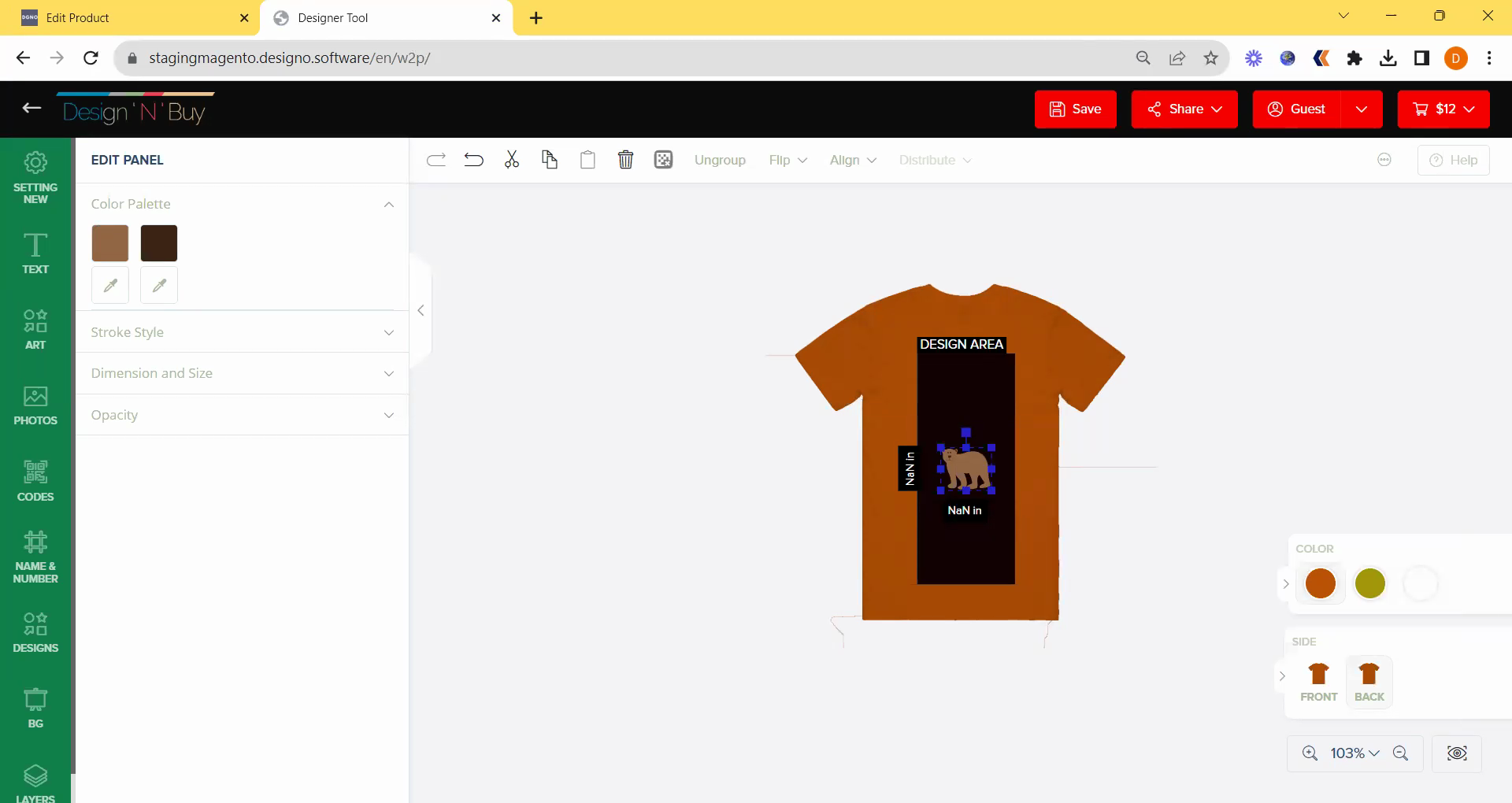Click the undo arrow icon

(x=473, y=160)
